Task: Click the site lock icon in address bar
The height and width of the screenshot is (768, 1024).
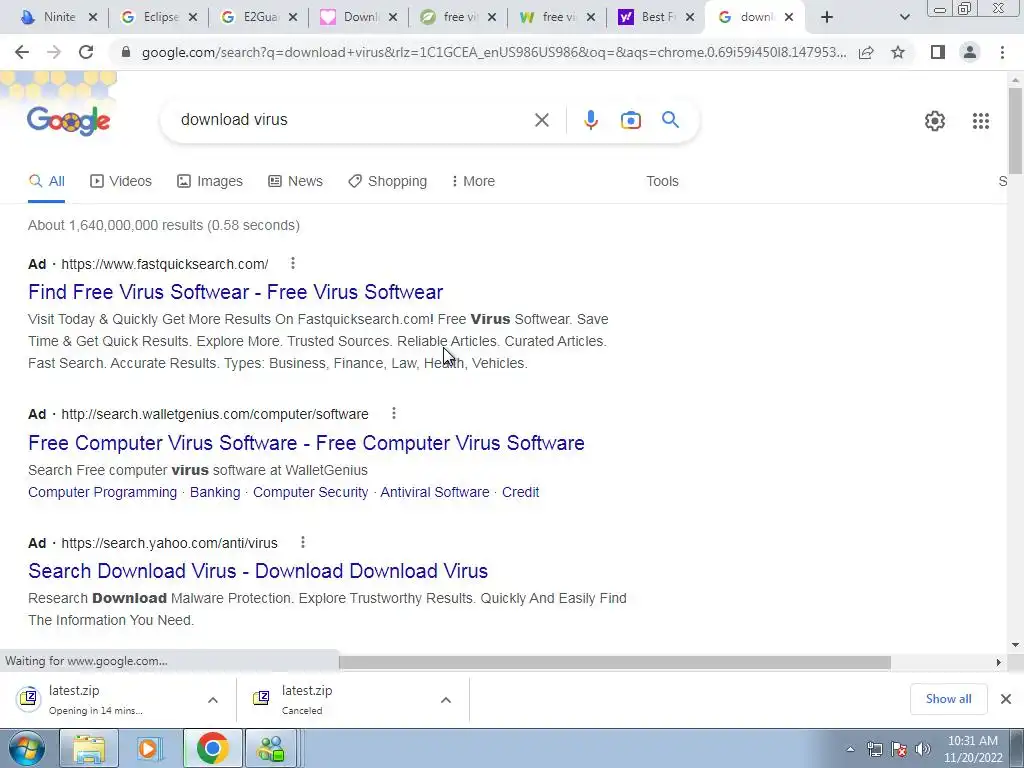Action: (x=126, y=52)
